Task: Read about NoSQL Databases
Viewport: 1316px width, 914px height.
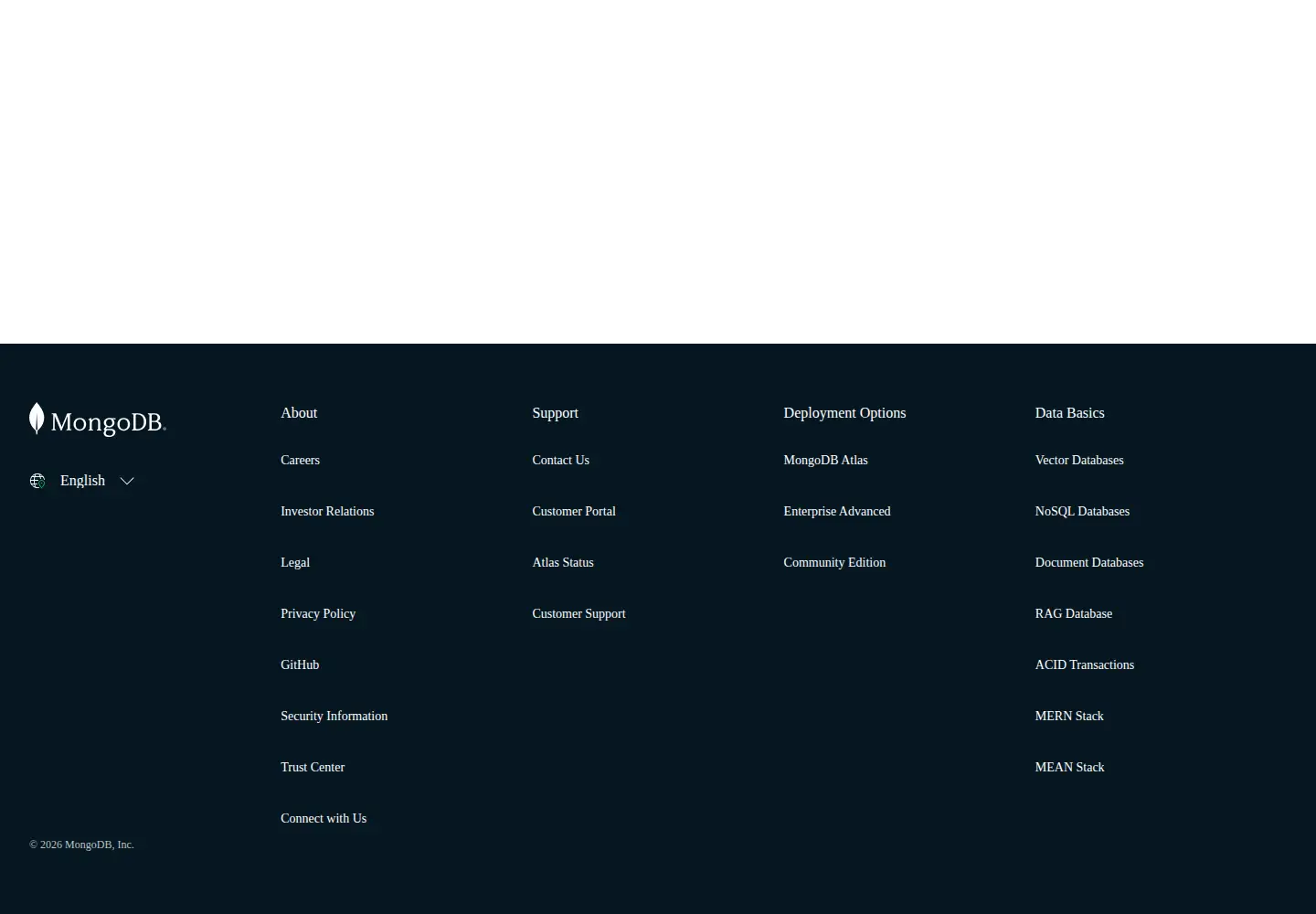Action: [1082, 511]
